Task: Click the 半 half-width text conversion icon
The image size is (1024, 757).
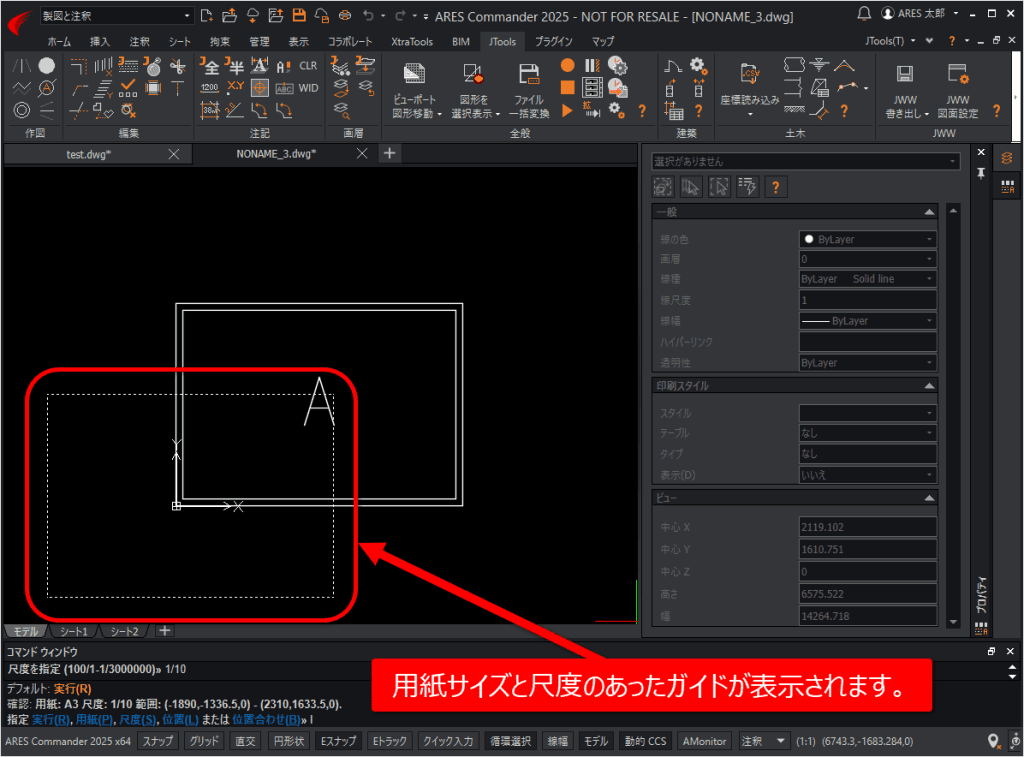Action: tap(234, 66)
